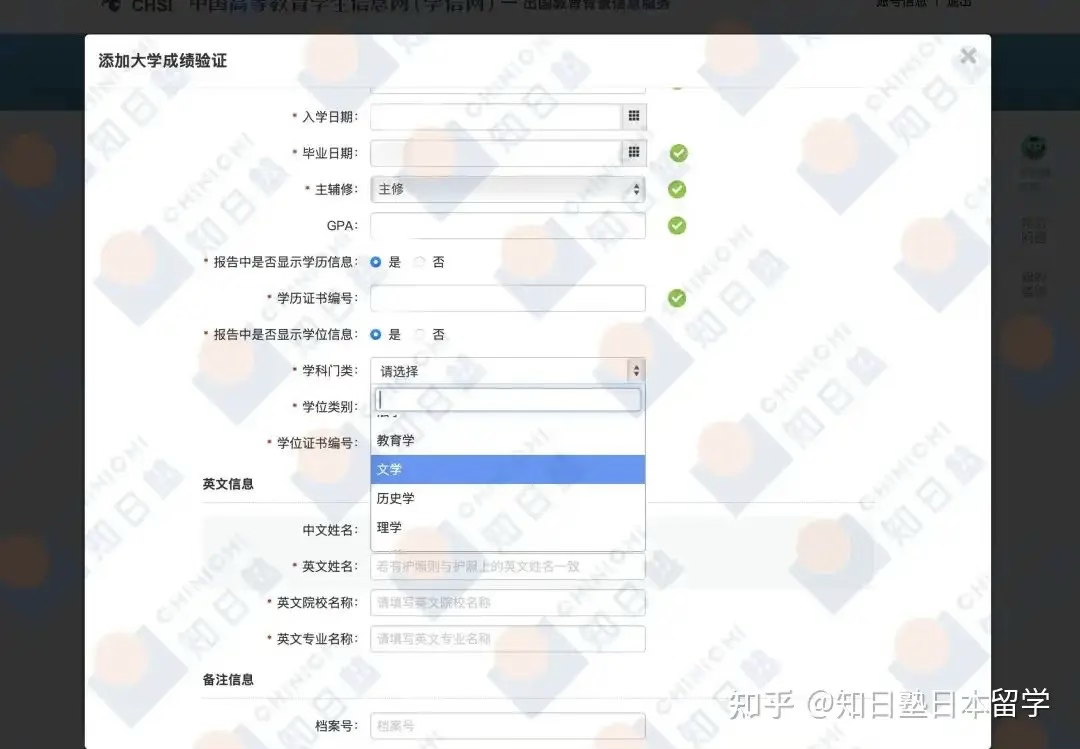Close the 添加大学成绩验证 dialog

(967, 57)
